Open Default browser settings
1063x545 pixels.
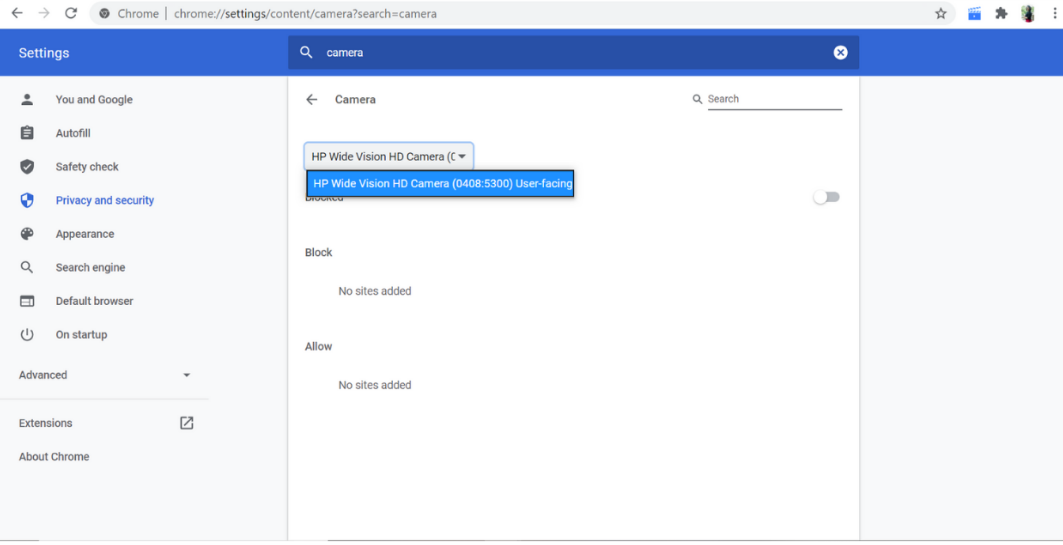coord(94,301)
